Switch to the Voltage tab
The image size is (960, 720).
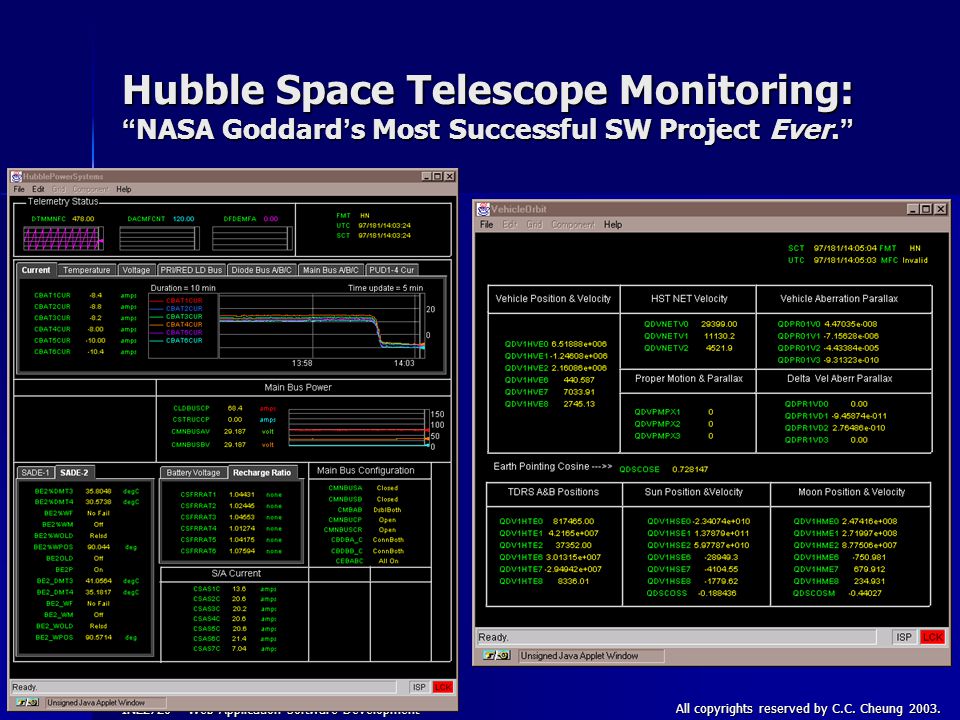136,270
